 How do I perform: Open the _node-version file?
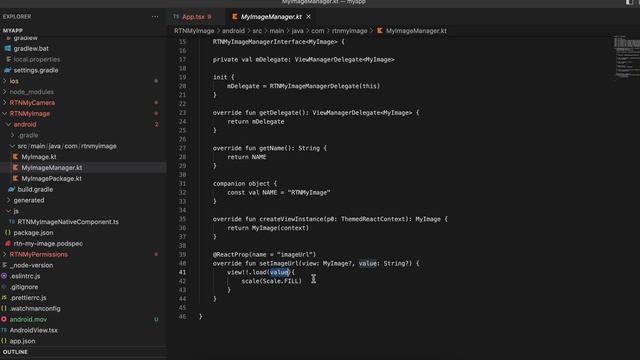pyautogui.click(x=31, y=265)
